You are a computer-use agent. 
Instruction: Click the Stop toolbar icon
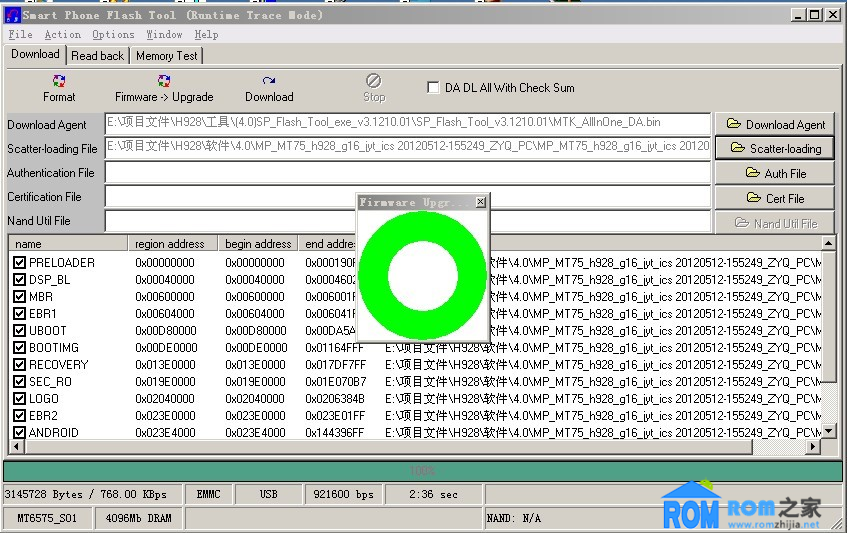click(373, 88)
